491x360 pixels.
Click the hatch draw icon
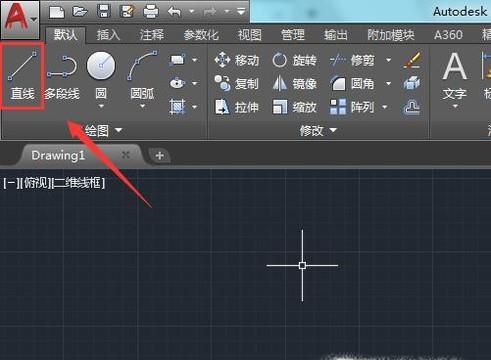coord(177,107)
